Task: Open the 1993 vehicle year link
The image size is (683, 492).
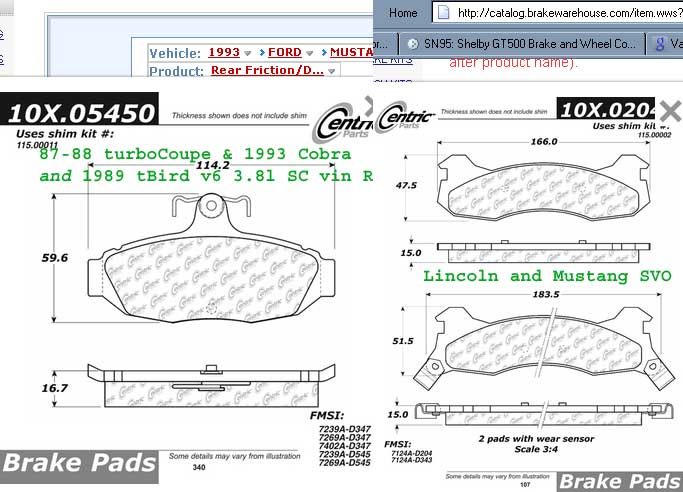Action: 224,52
